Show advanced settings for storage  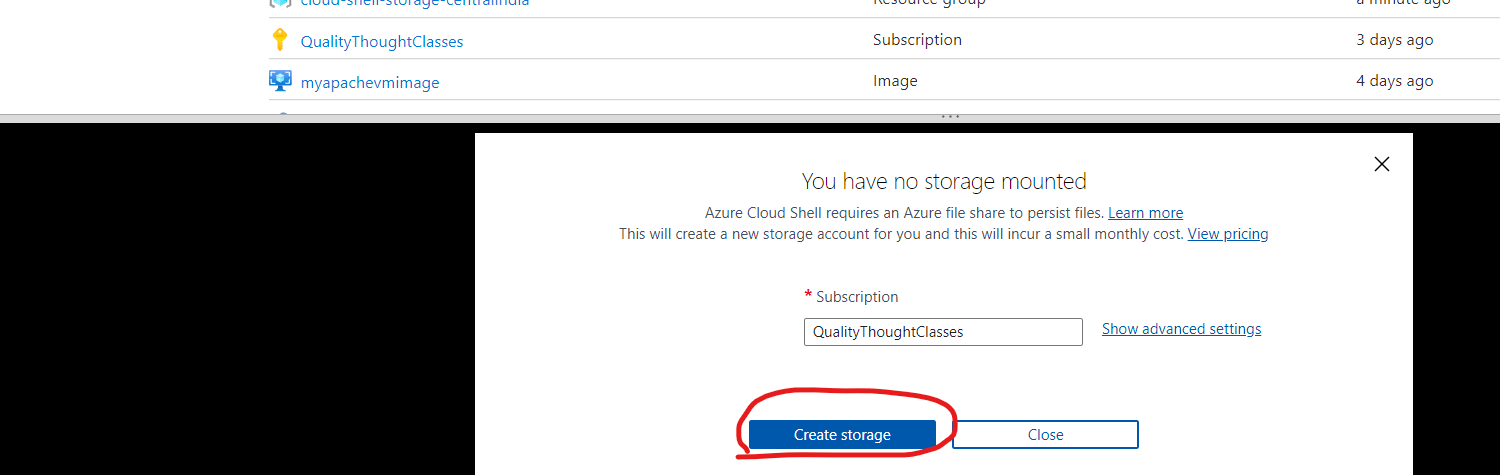[x=1181, y=329]
